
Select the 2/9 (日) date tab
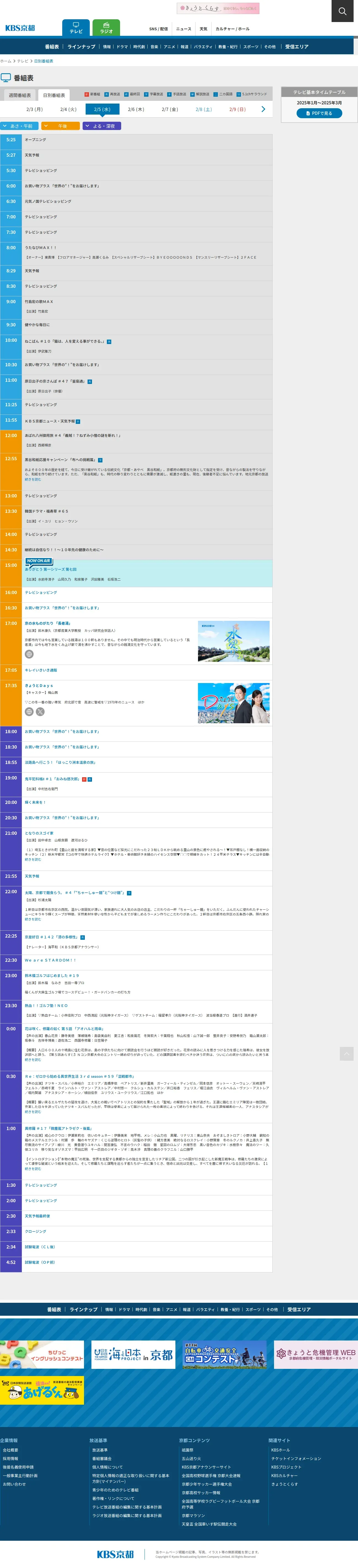click(237, 110)
